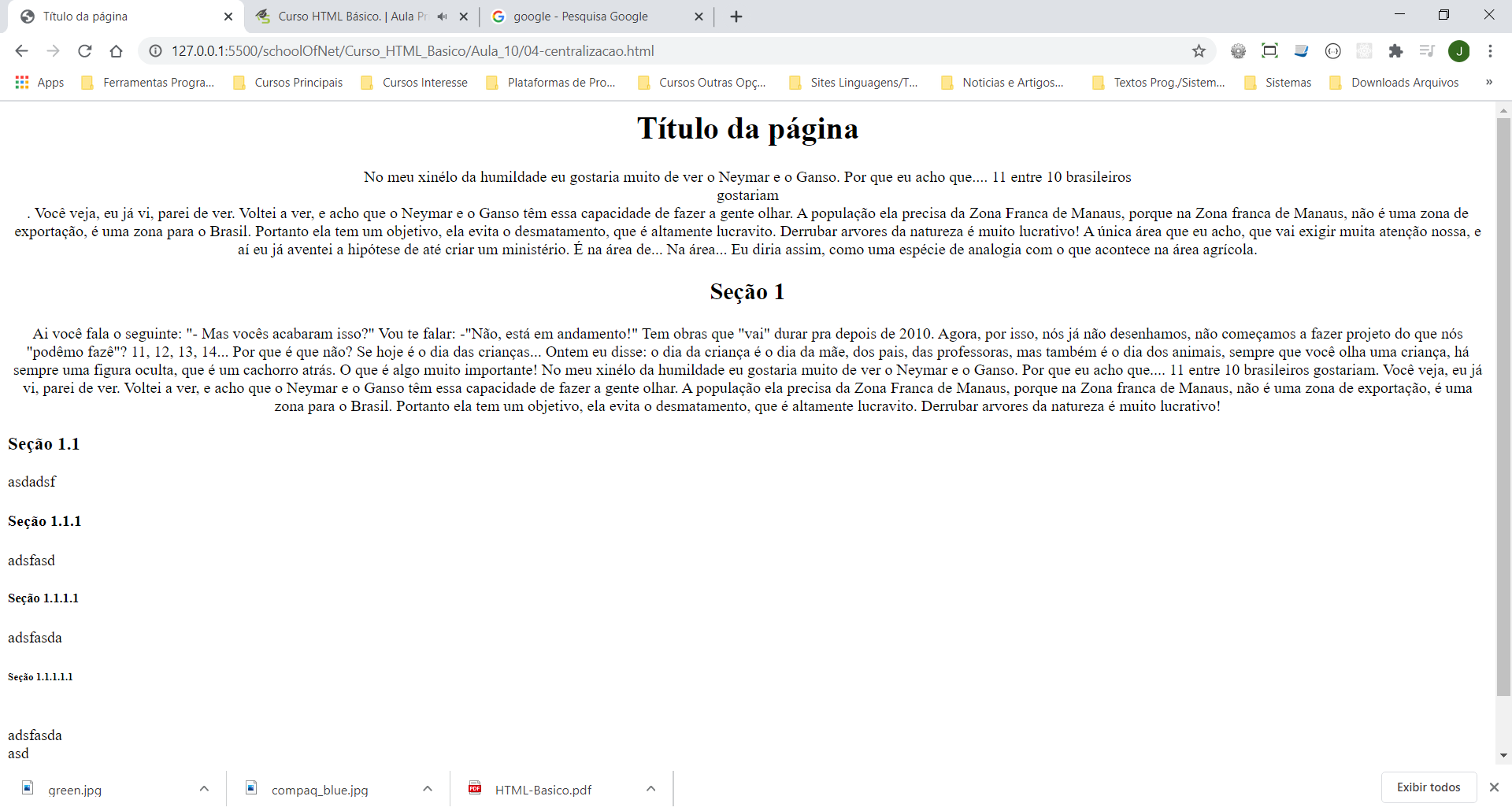This screenshot has height=811, width=1512.
Task: Click the blue cup extension icon
Action: click(x=1301, y=51)
